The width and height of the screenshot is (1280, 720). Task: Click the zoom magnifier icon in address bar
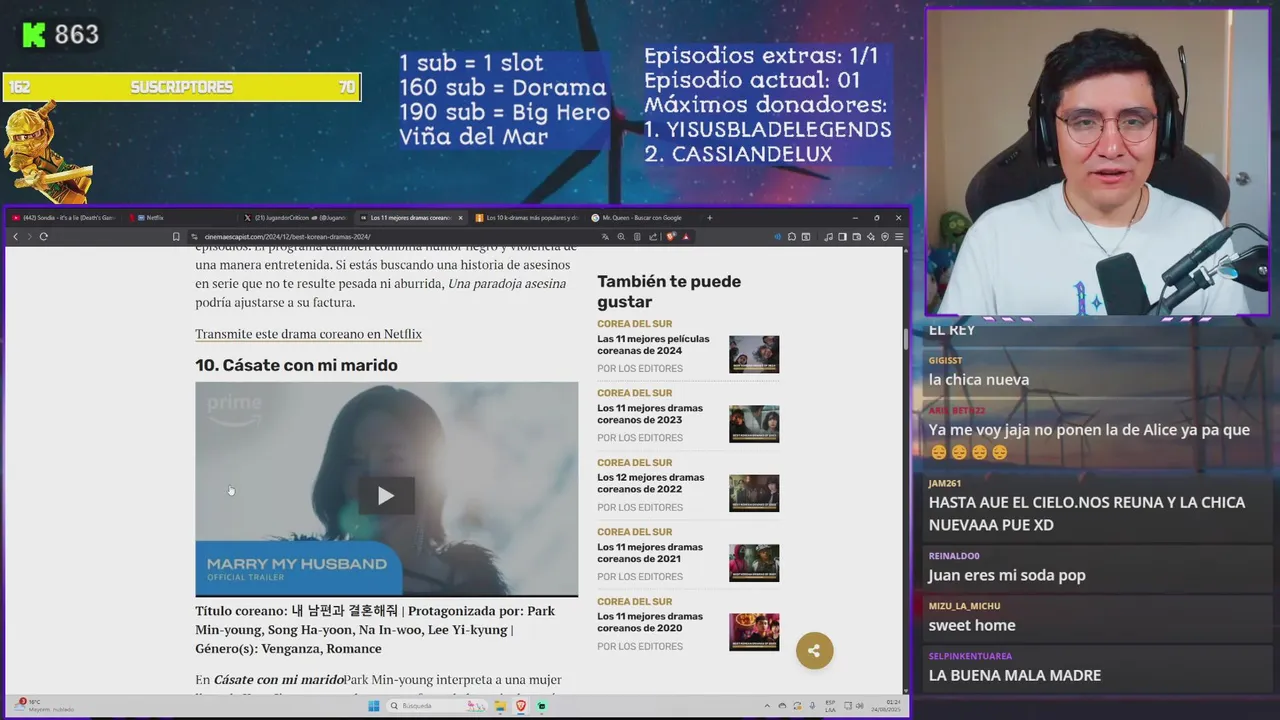(x=621, y=237)
